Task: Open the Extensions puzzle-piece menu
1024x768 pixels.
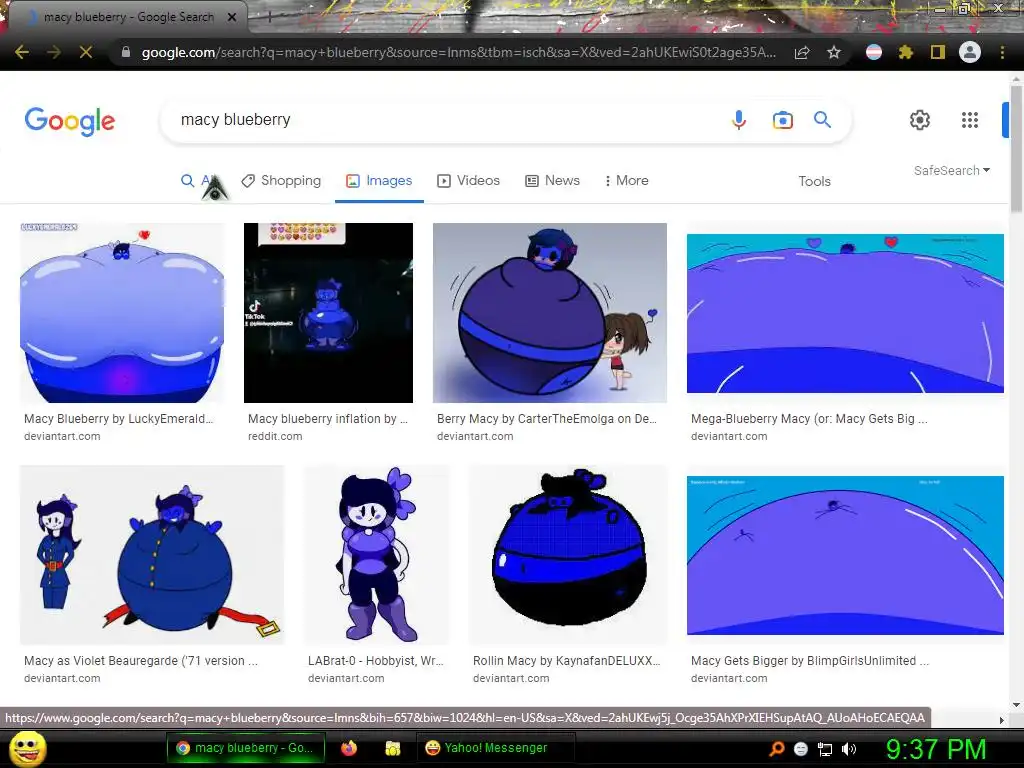Action: 905,52
